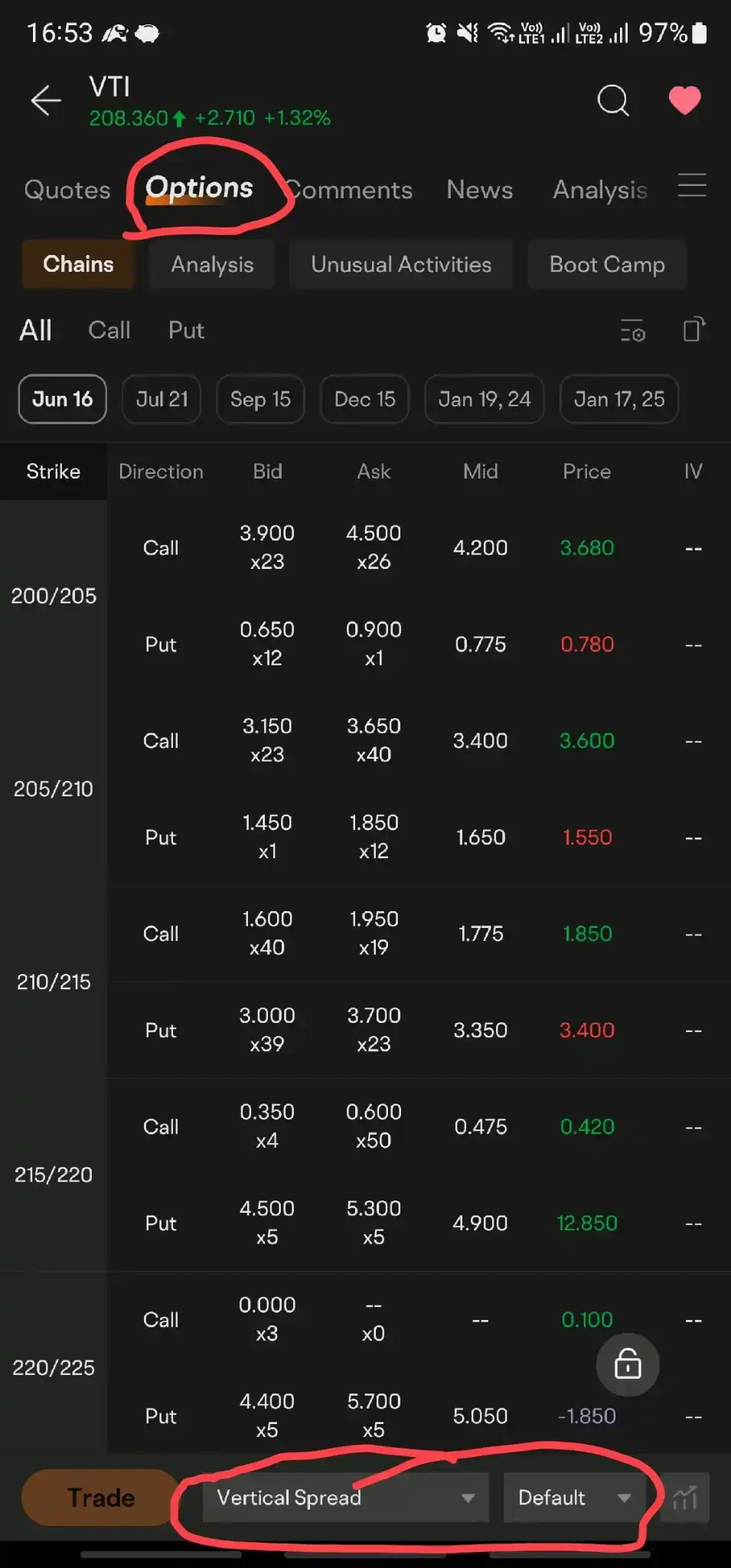731x1568 pixels.
Task: Toggle the favorite heart icon
Action: pos(684,100)
